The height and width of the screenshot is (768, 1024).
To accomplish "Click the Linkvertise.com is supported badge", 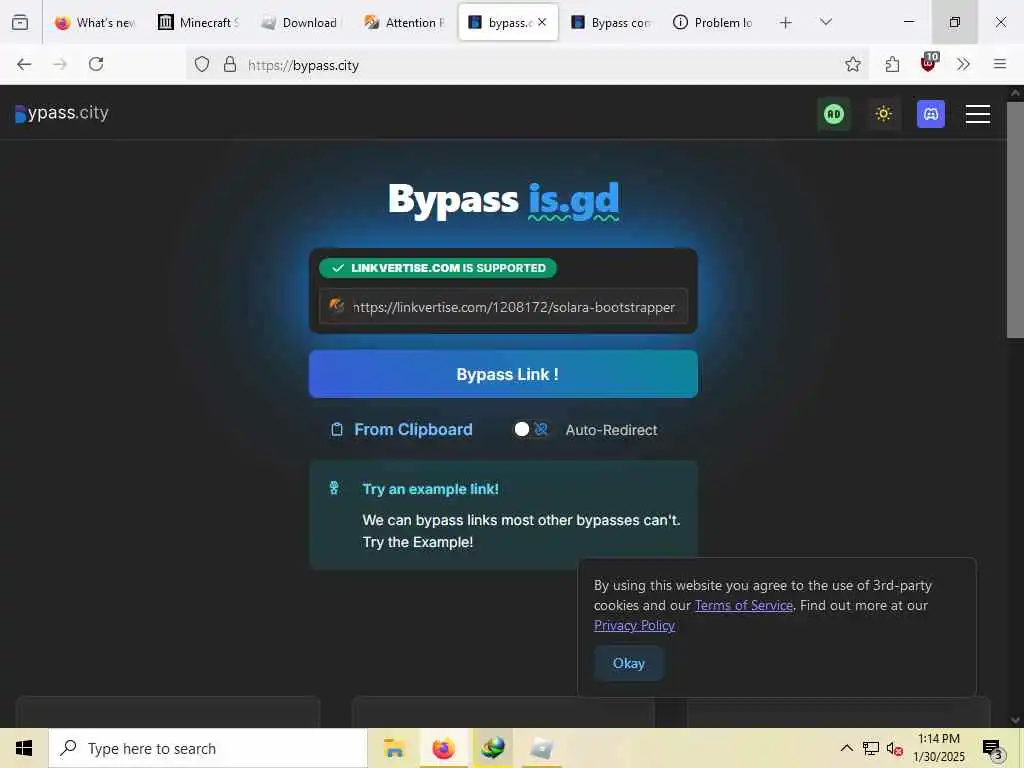I will click(x=438, y=268).
